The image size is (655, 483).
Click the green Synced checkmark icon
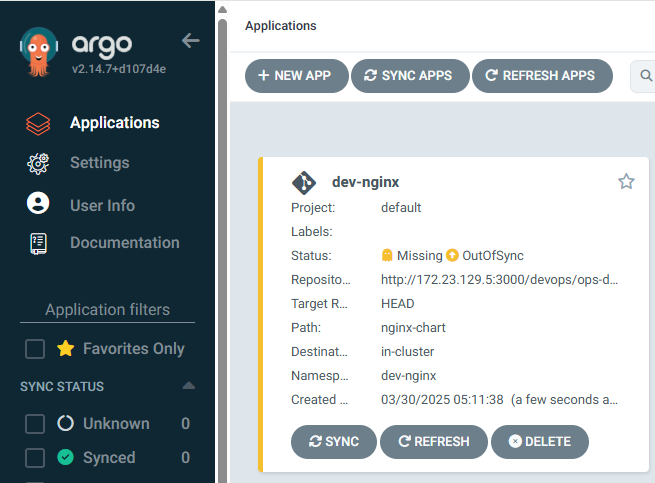point(65,457)
